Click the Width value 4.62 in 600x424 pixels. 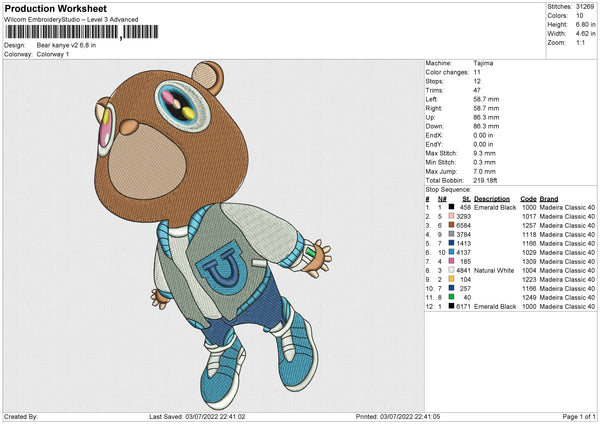point(585,34)
